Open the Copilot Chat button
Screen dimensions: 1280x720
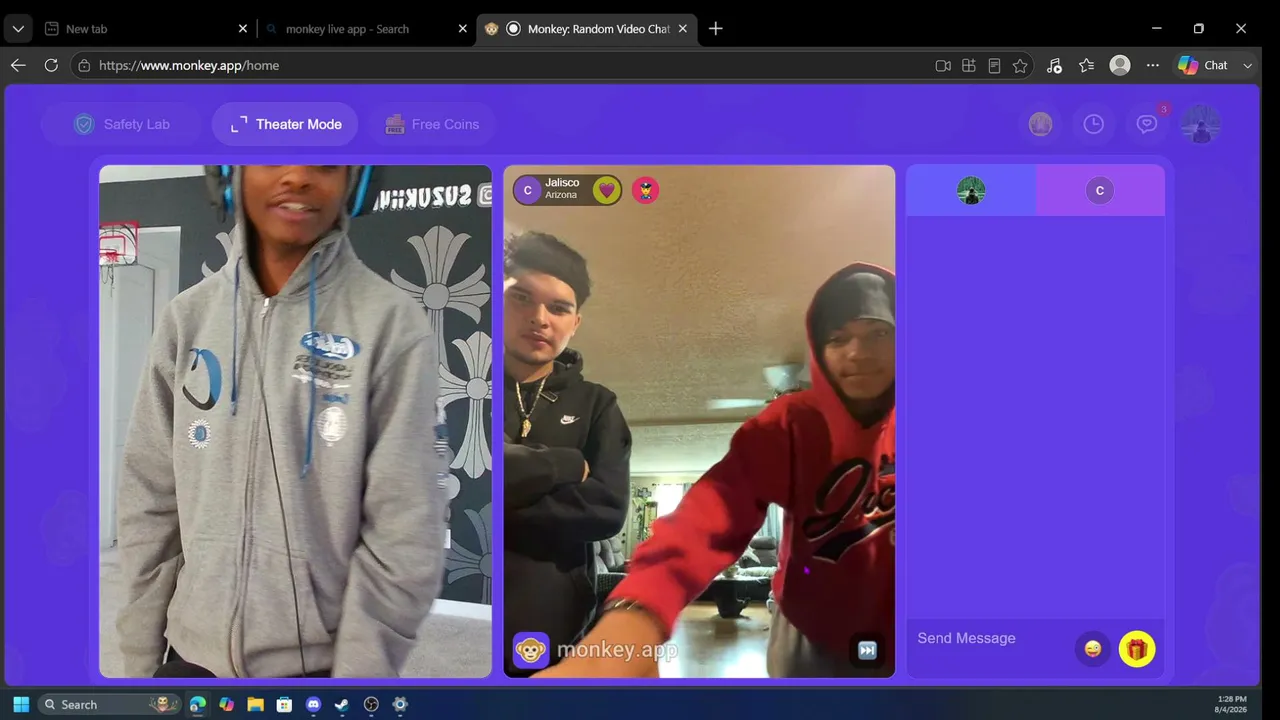coord(1203,65)
